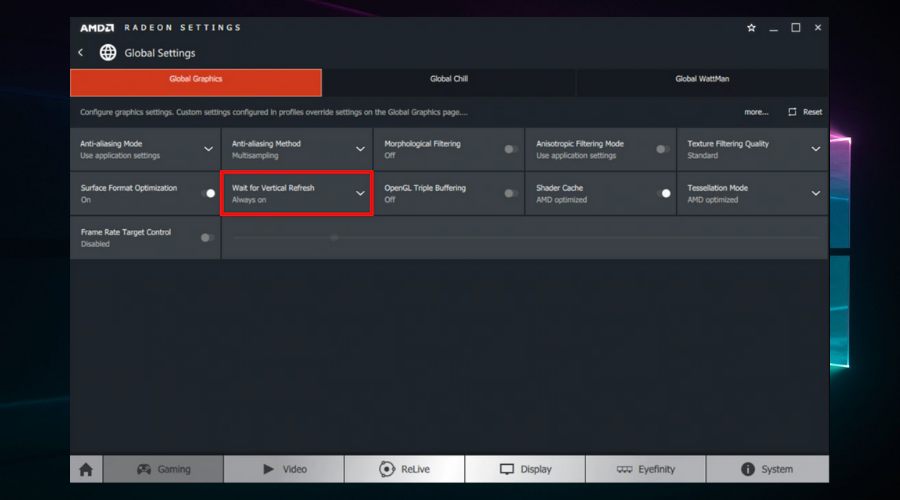The image size is (900, 500).
Task: Click 'On' under Surface Format Optimization
Action: (86, 200)
